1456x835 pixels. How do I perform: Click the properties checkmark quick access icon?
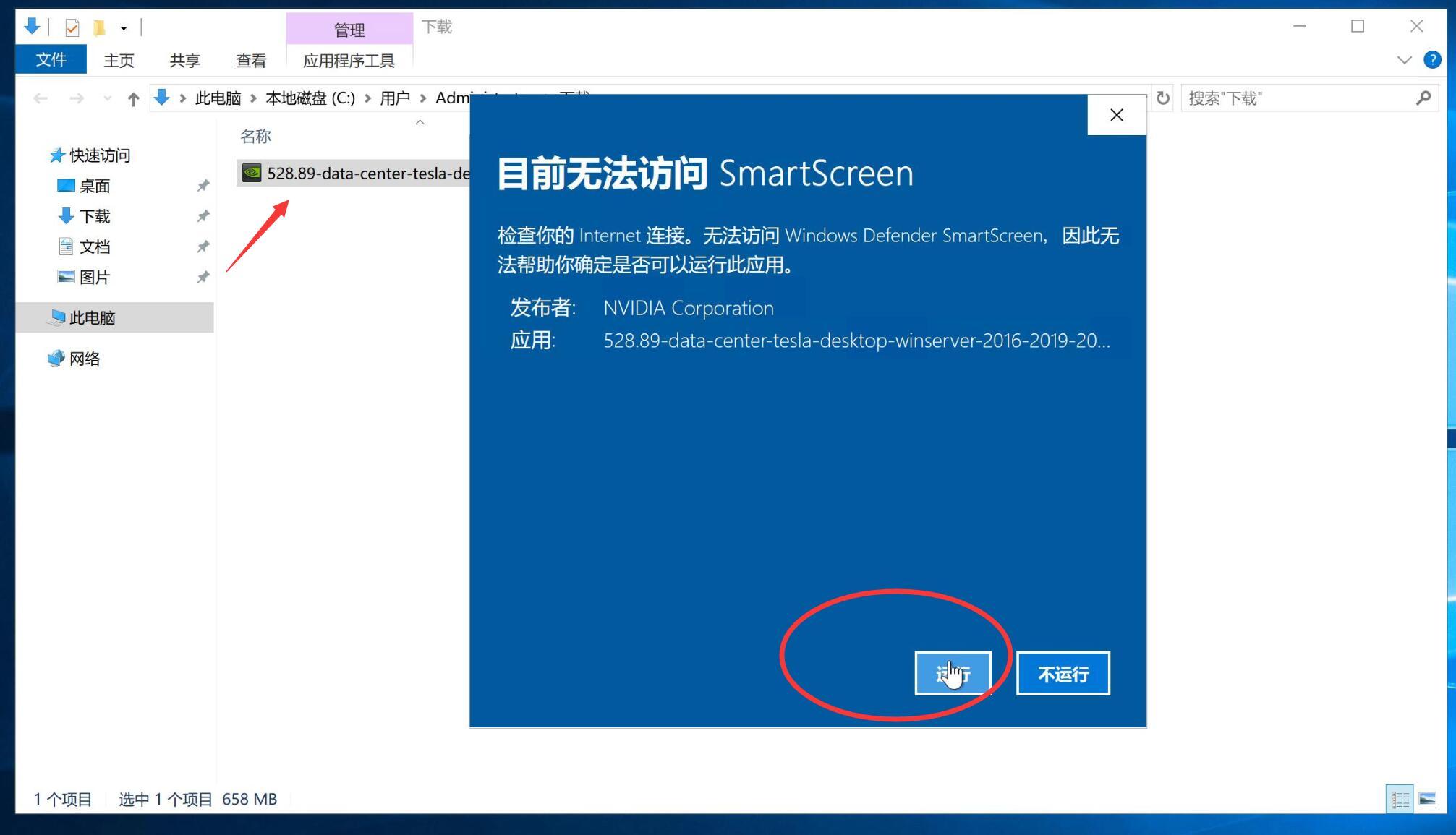click(72, 27)
